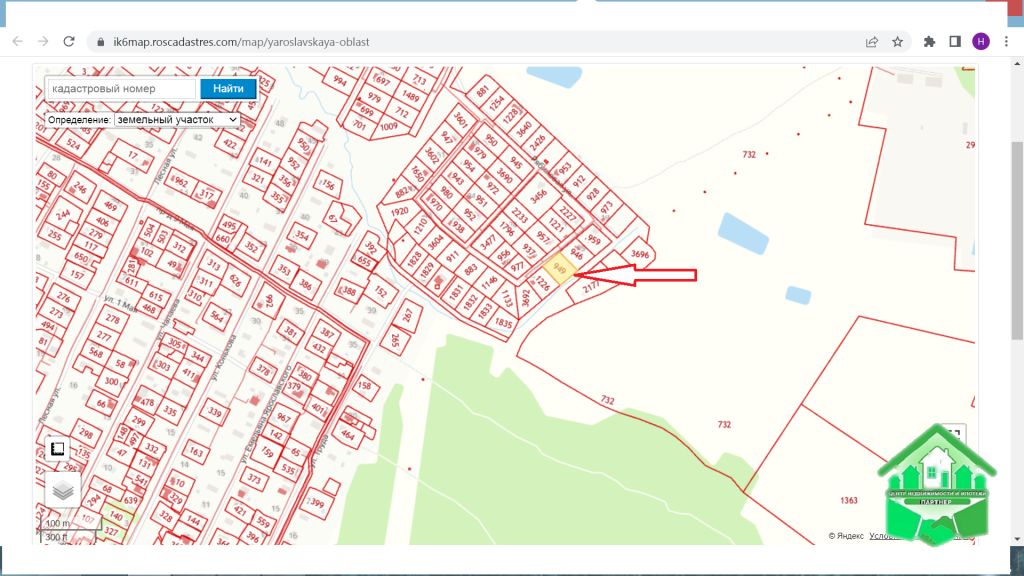Activate the map ruler measurement tool
1024x576 pixels.
[x=58, y=449]
